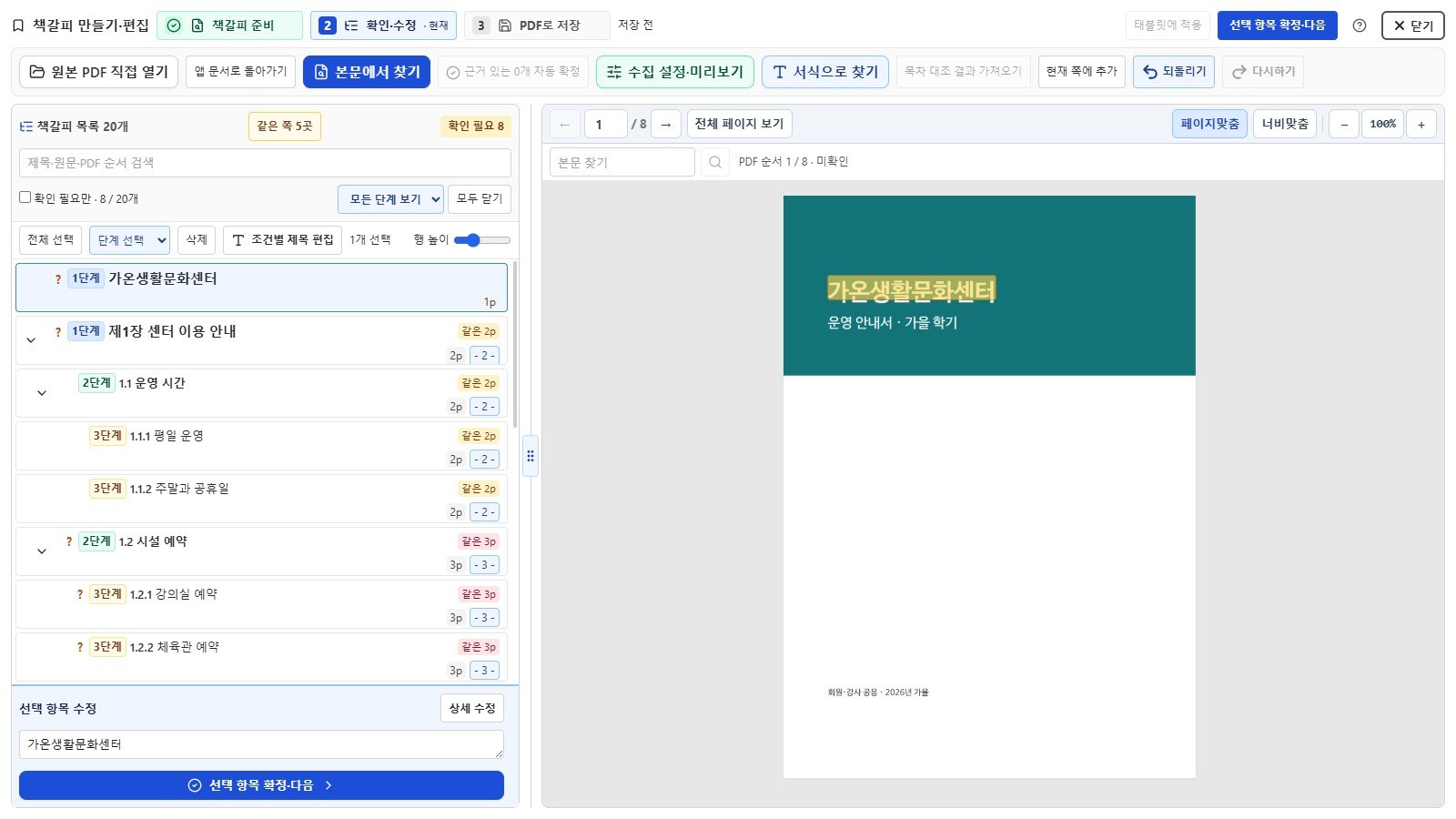The height and width of the screenshot is (819, 1456).
Task: Click the 확인 필요 8 badge
Action: click(476, 126)
